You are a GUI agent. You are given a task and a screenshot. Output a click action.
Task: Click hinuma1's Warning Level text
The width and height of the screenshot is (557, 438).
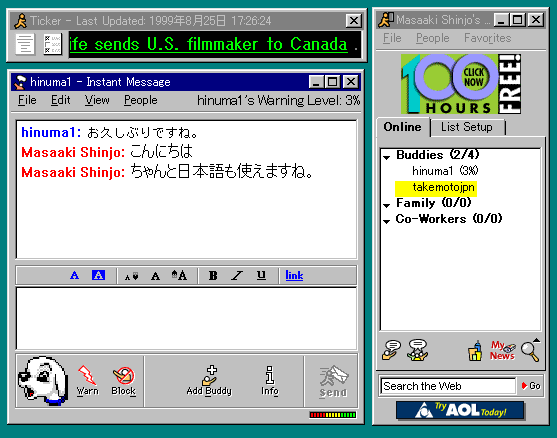click(x=278, y=101)
